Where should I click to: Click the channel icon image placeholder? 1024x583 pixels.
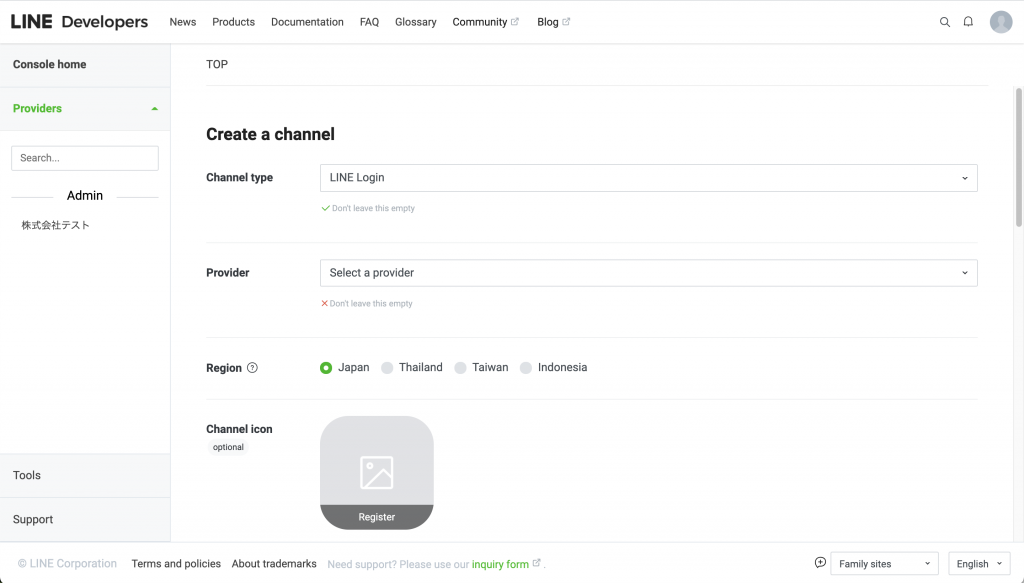(377, 473)
